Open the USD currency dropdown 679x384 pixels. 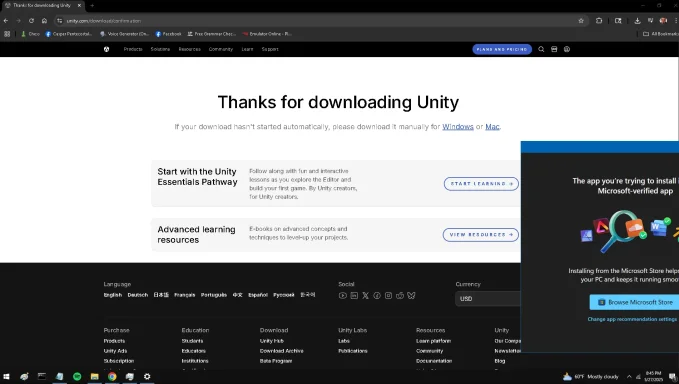(488, 299)
